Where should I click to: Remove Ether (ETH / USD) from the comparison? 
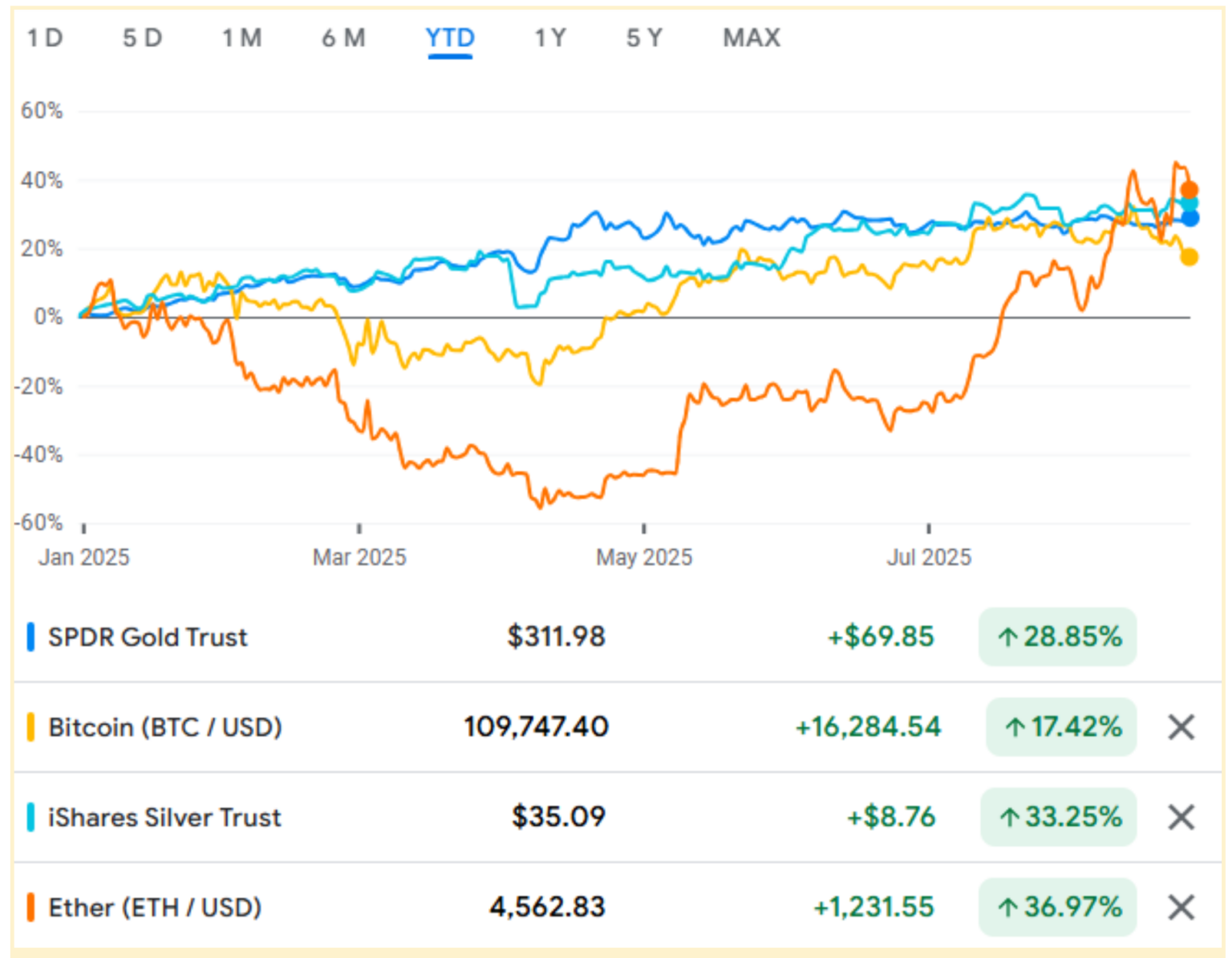coord(1181,907)
